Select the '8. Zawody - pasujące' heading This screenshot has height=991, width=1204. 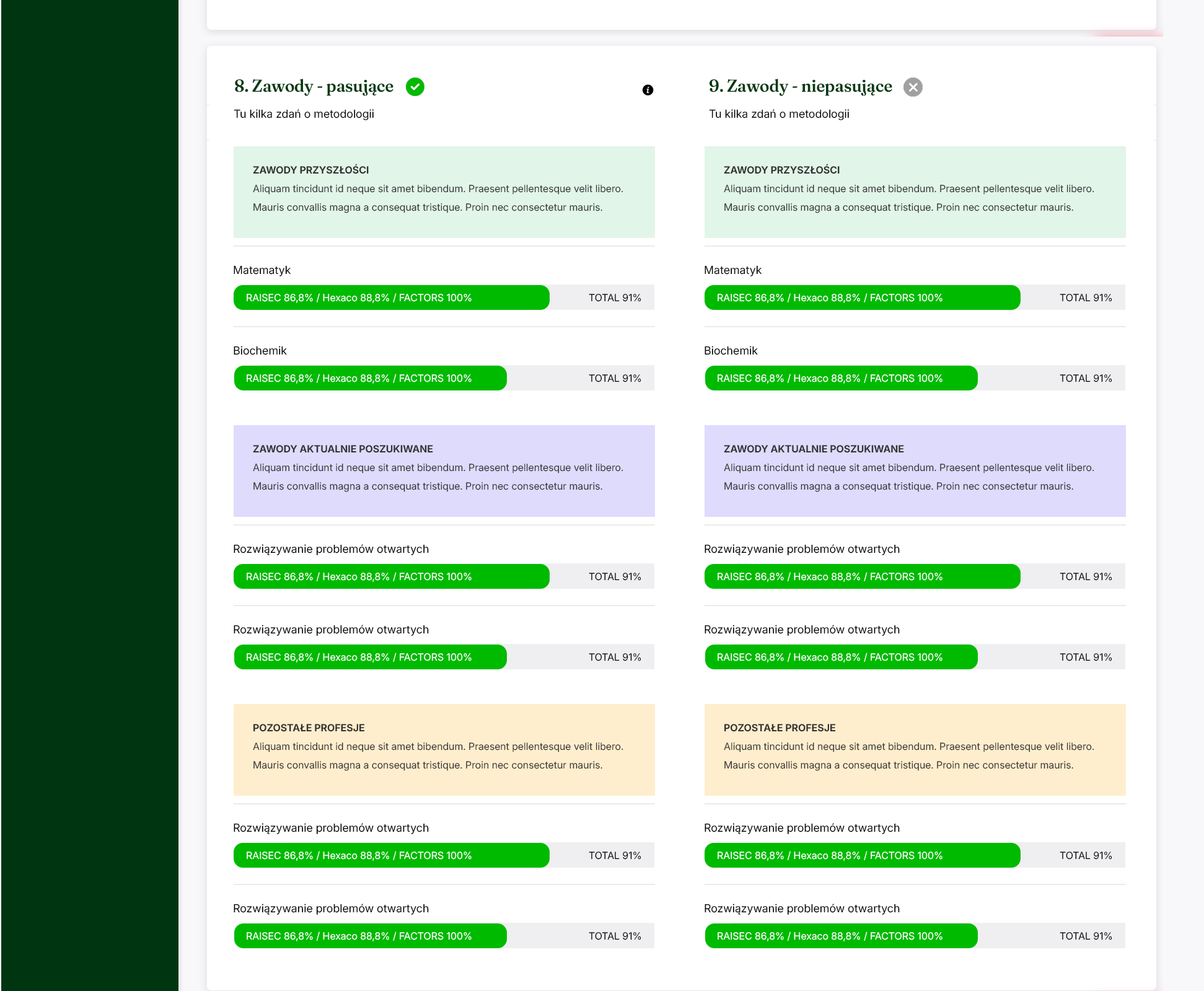[314, 86]
